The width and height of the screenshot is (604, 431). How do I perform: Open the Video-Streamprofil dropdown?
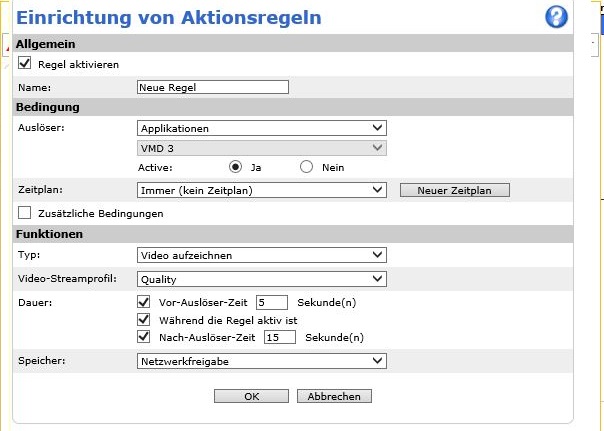(x=261, y=279)
